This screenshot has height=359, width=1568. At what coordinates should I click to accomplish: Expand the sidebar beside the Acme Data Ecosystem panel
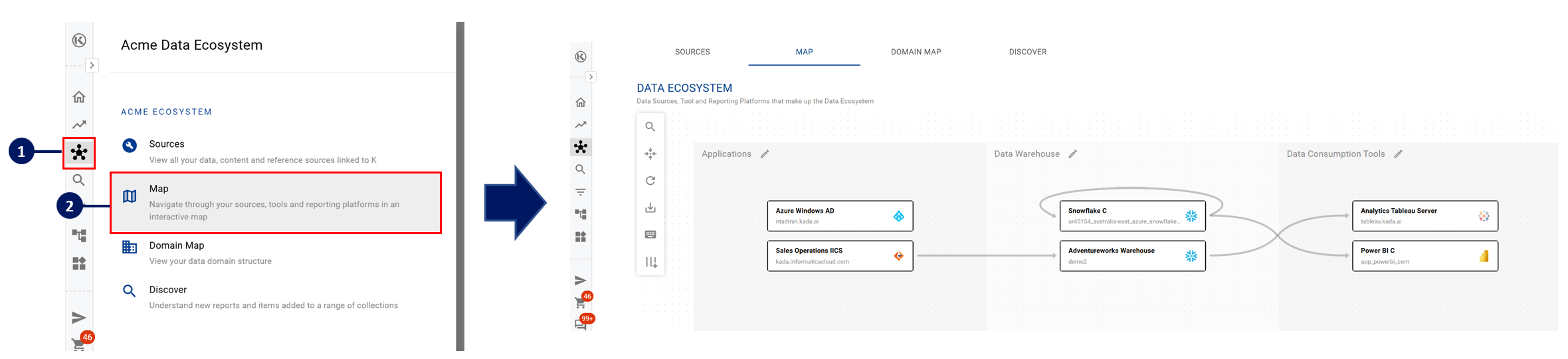(x=92, y=65)
